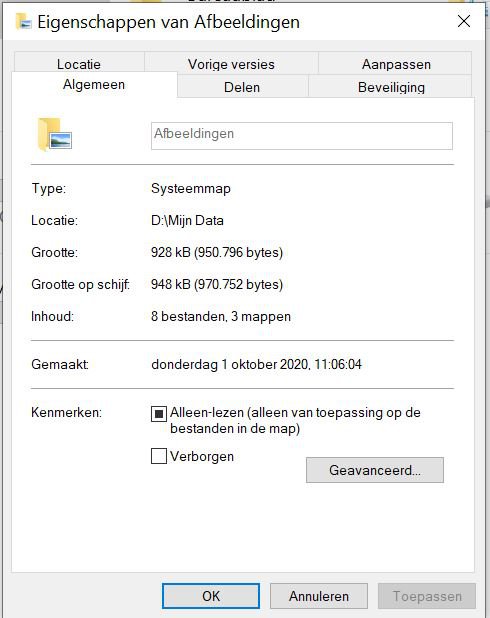
Task: Enable the Verborgen checkbox
Action: coord(158,456)
